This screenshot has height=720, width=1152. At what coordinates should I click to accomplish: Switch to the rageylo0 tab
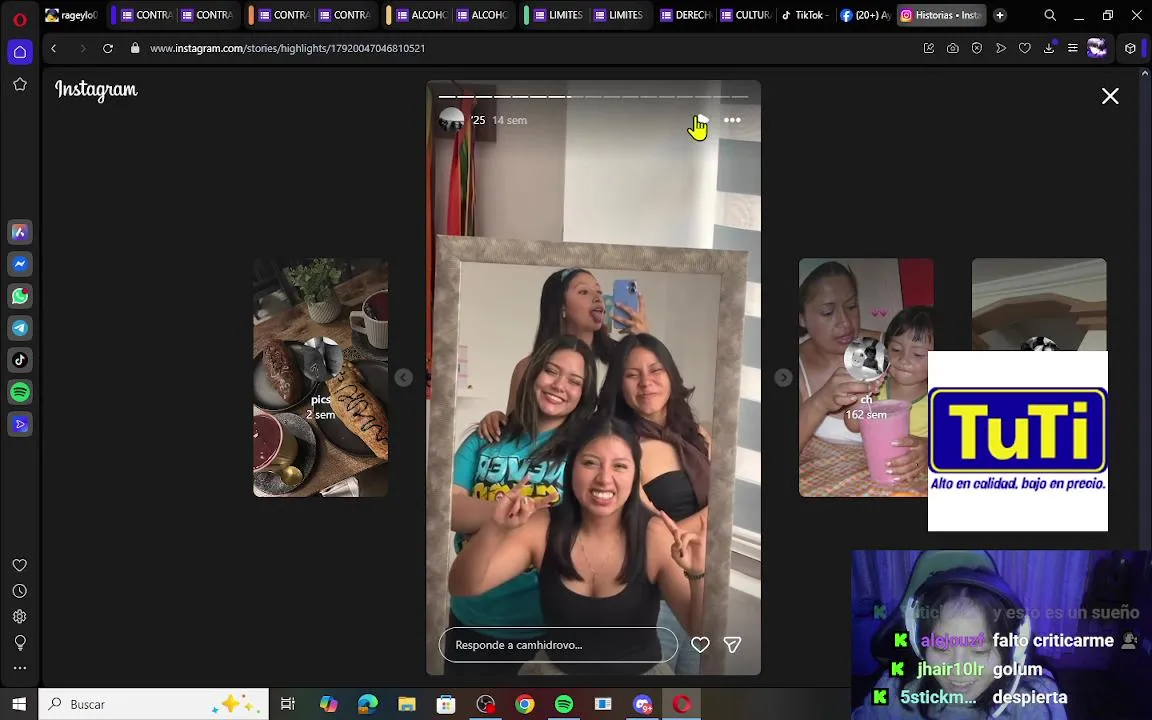pyautogui.click(x=71, y=15)
